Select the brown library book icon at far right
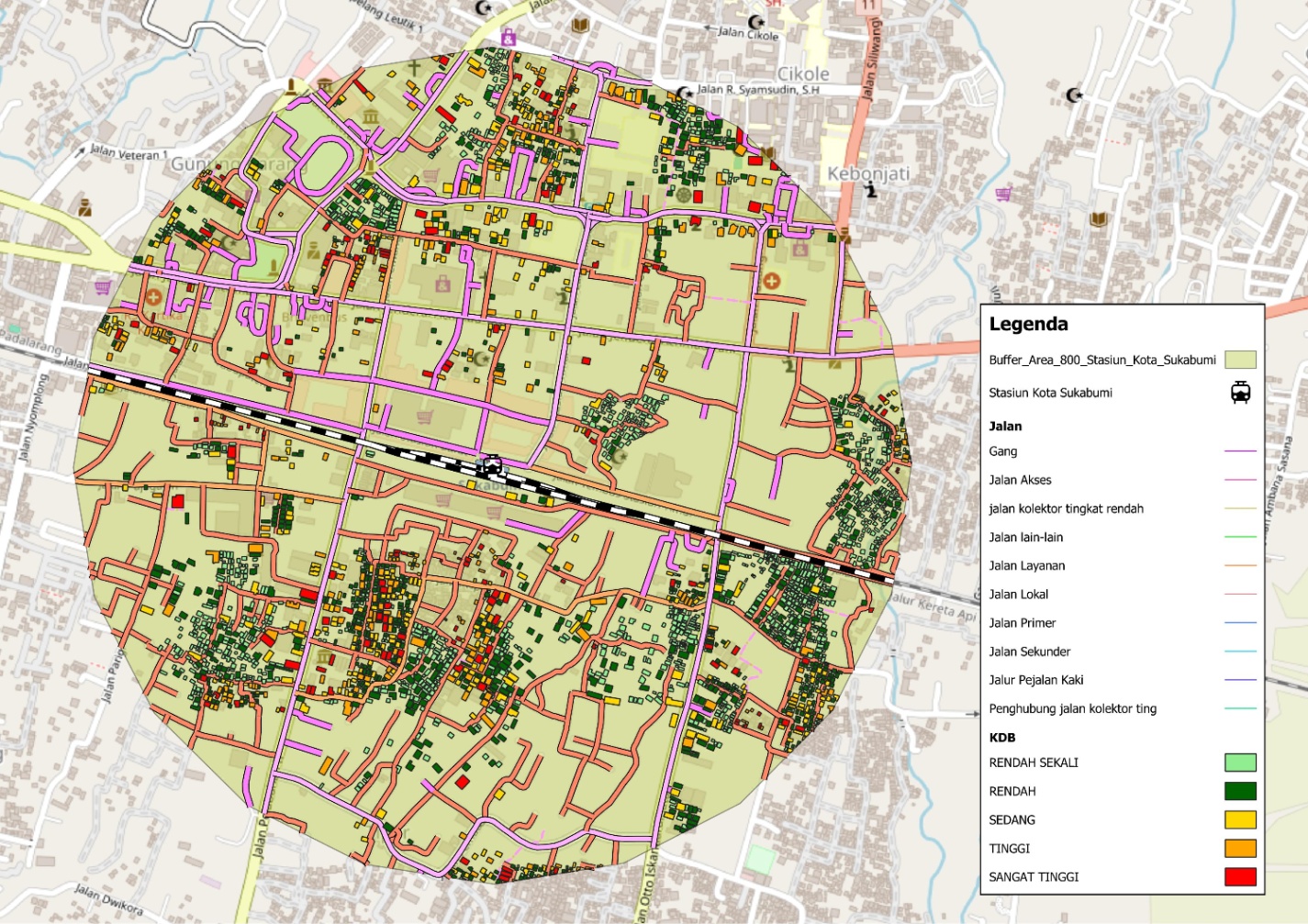This screenshot has width=1308, height=924. 1099,219
